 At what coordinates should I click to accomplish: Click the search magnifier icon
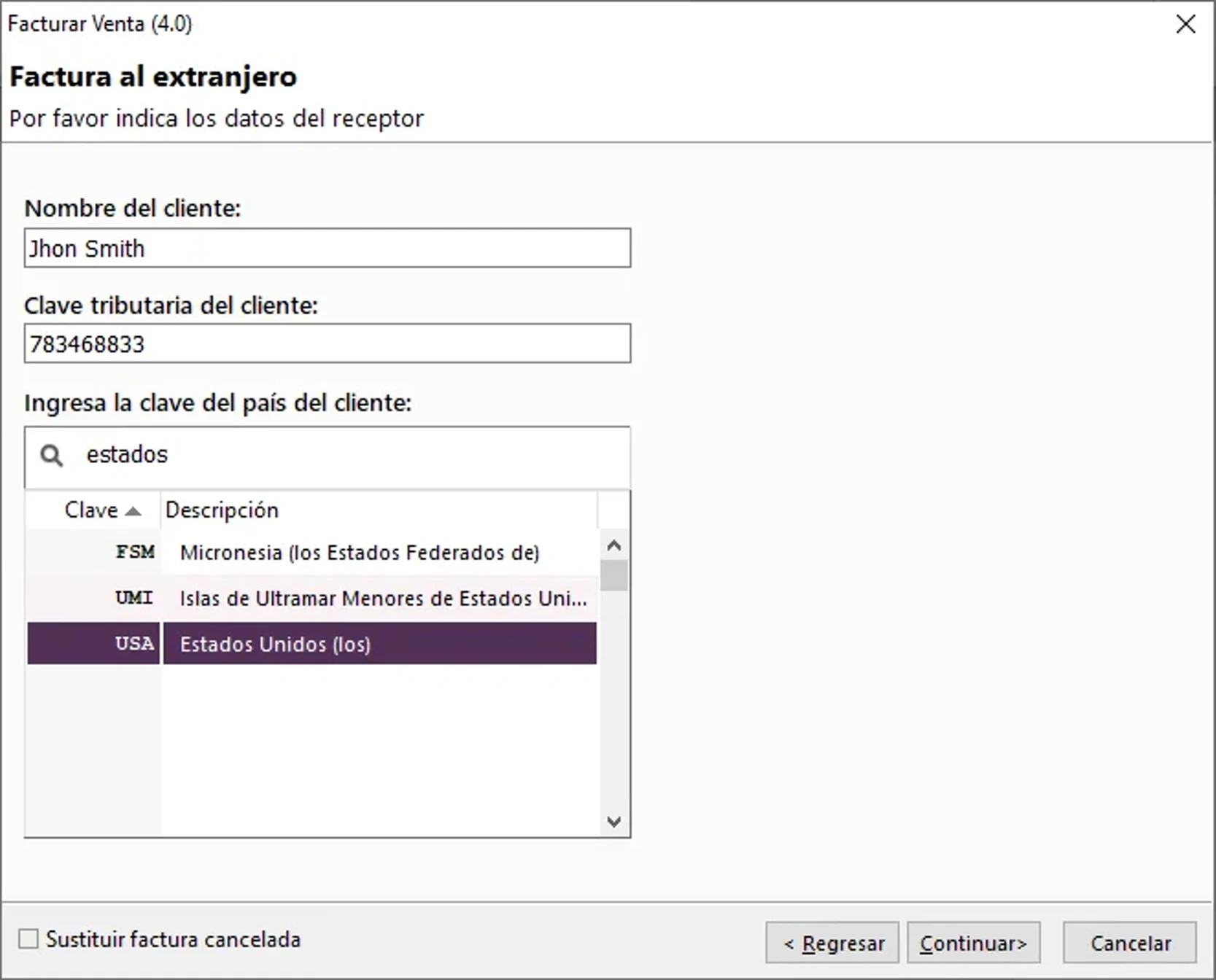coord(51,455)
